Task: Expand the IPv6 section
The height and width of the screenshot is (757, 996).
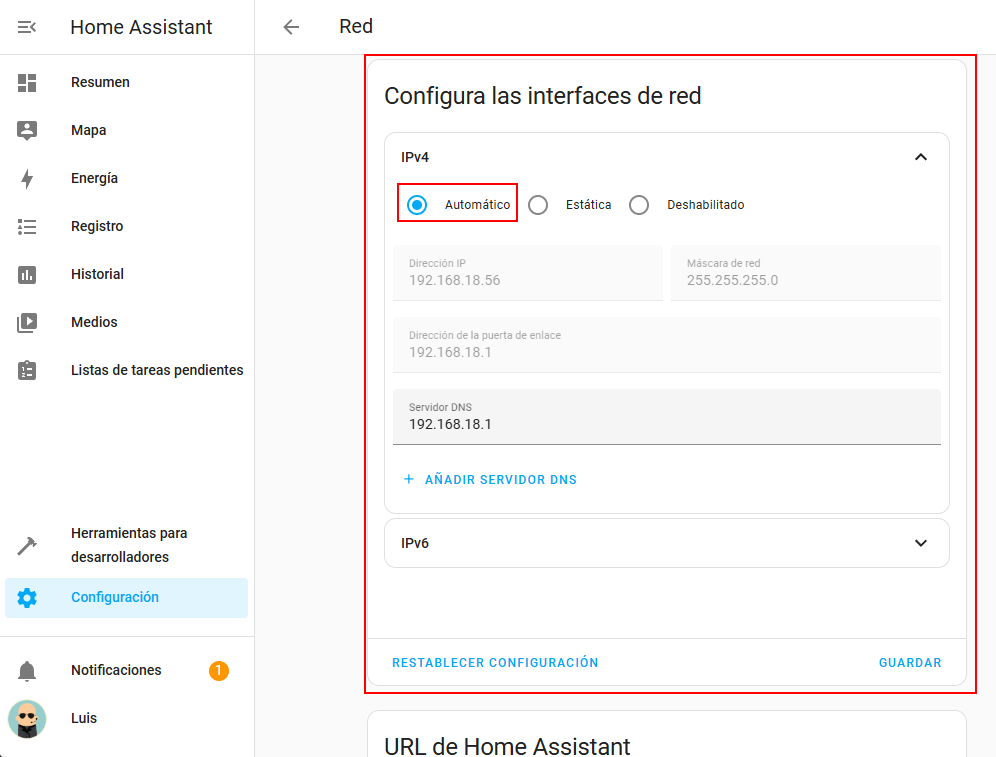Action: [921, 543]
